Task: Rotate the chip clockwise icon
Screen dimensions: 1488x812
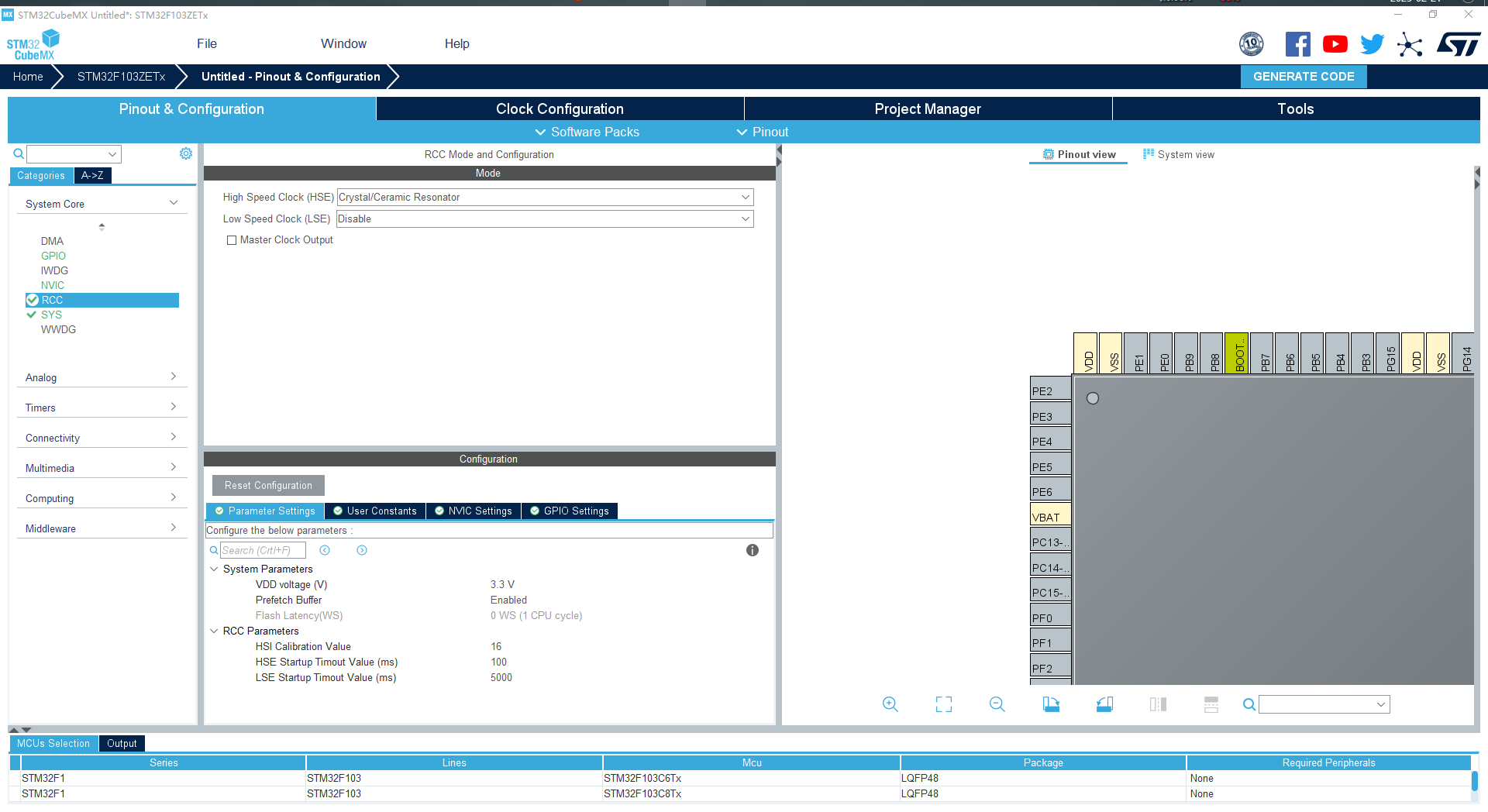Action: coord(1051,704)
